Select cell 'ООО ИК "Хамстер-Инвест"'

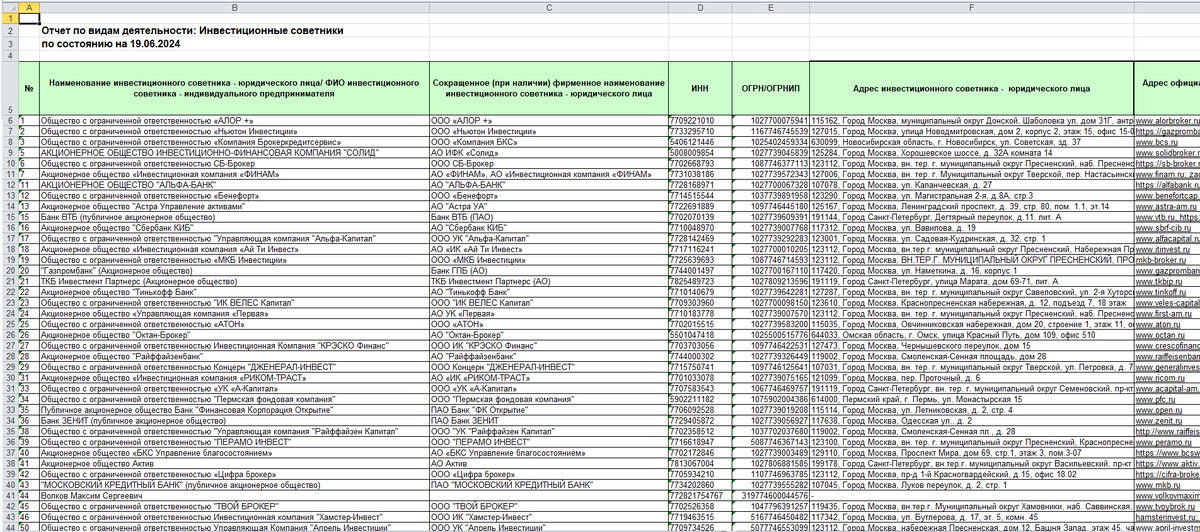coord(547,517)
